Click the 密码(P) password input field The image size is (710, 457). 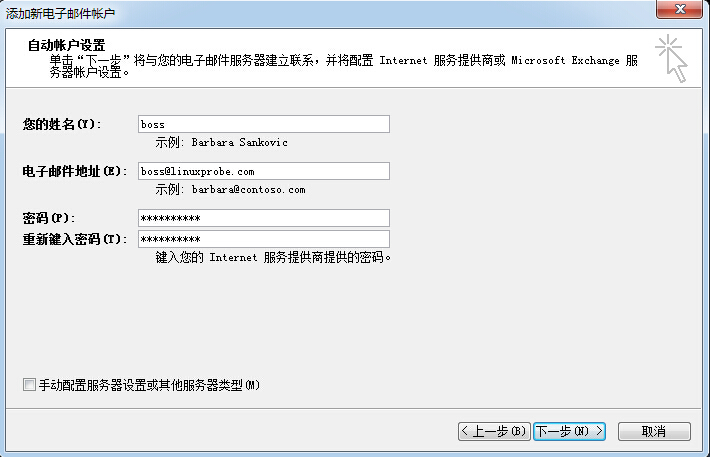coord(263,218)
